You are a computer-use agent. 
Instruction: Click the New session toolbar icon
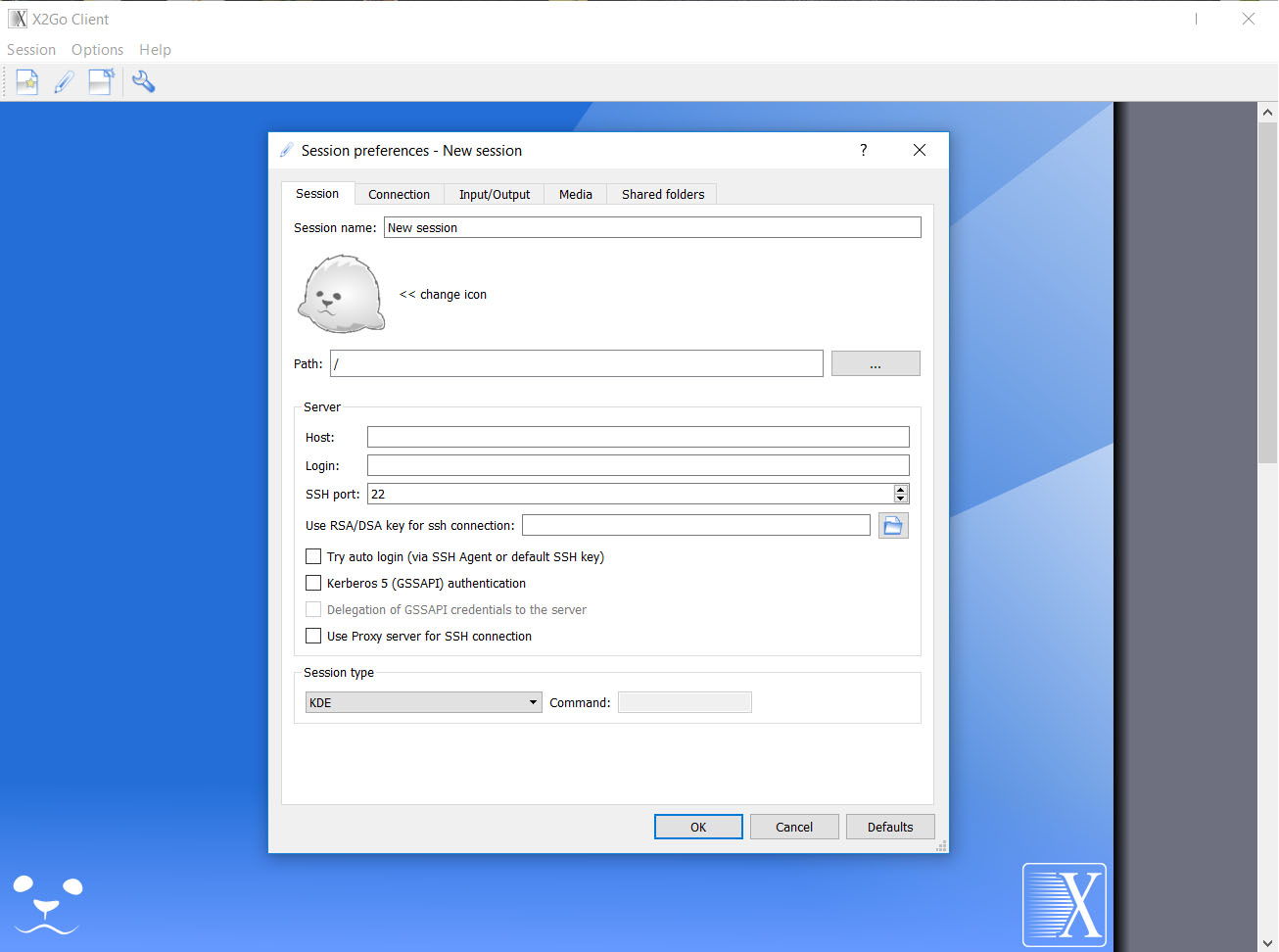pos(26,82)
